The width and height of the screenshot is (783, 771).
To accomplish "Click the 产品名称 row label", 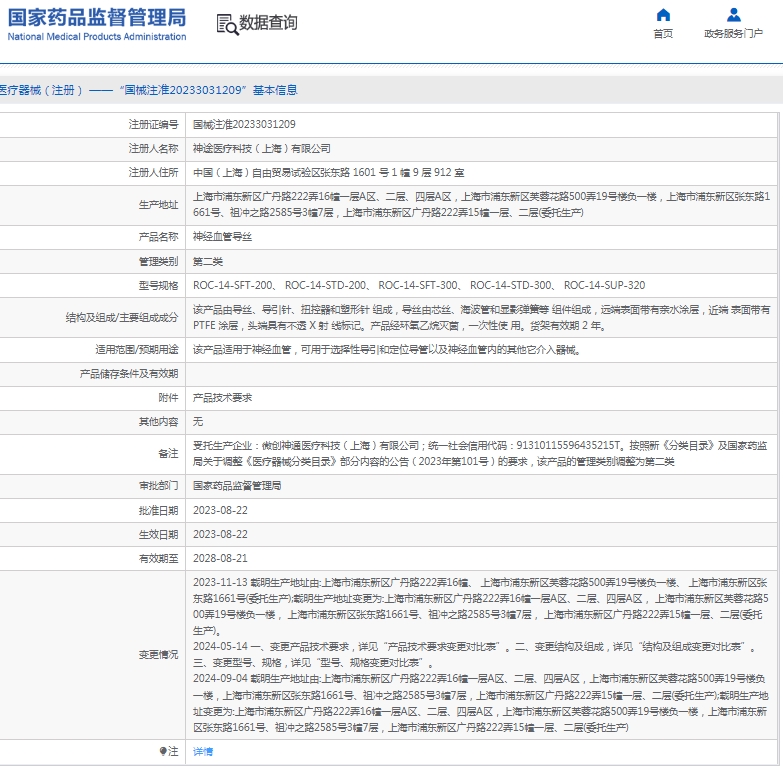I will (x=158, y=237).
